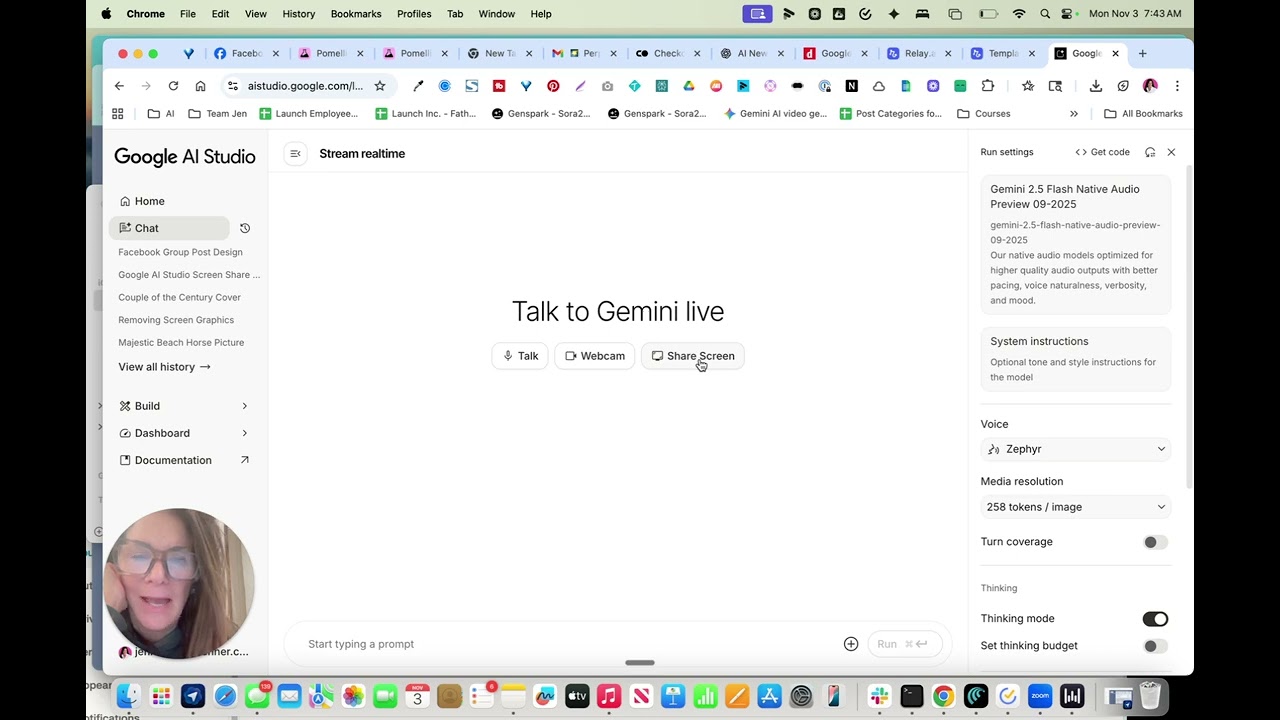Open Slack from the Dock
The image size is (1280, 720).
(879, 696)
